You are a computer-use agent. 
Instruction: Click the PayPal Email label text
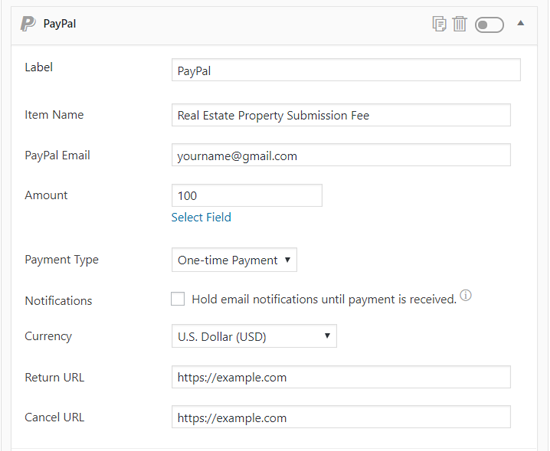click(58, 155)
